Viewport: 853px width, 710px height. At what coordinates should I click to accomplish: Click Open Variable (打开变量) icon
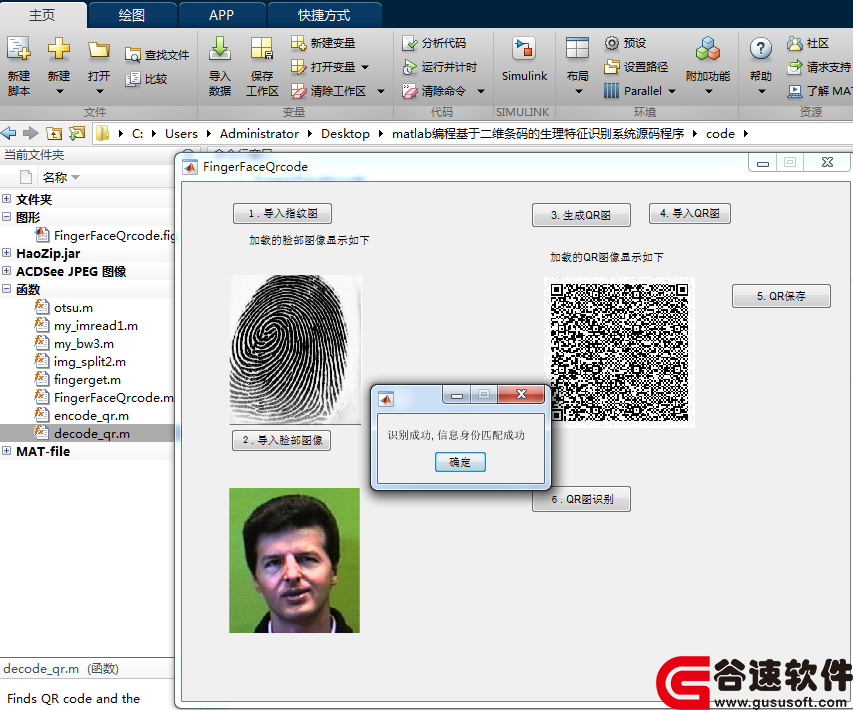tap(299, 66)
